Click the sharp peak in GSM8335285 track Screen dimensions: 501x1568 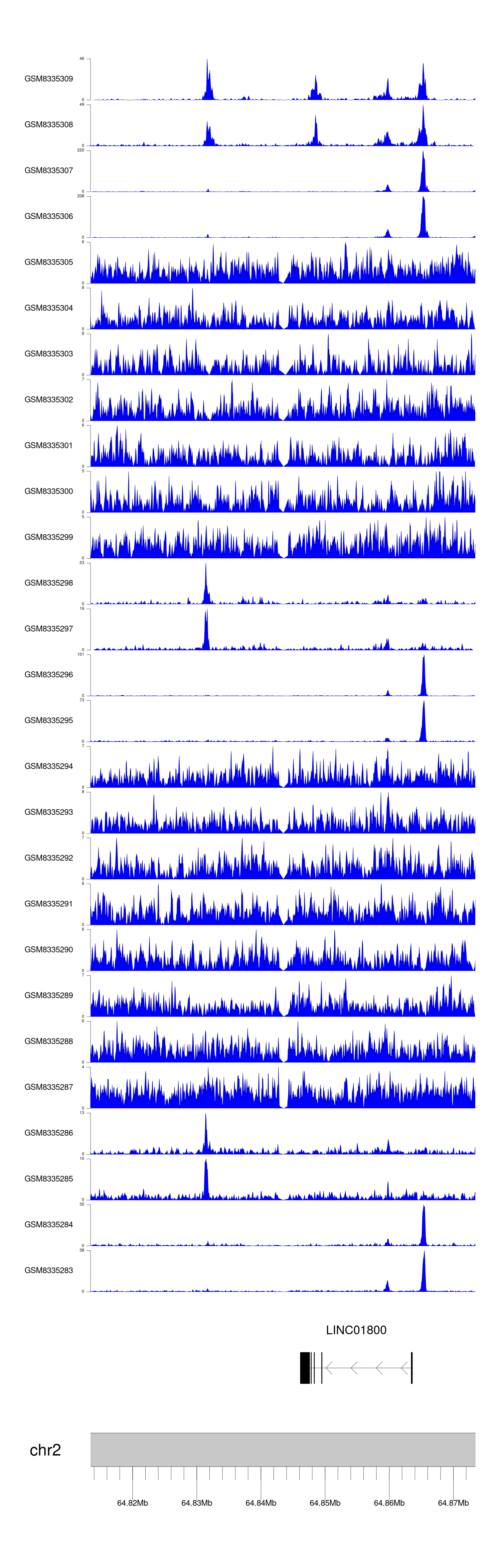coord(206,1181)
